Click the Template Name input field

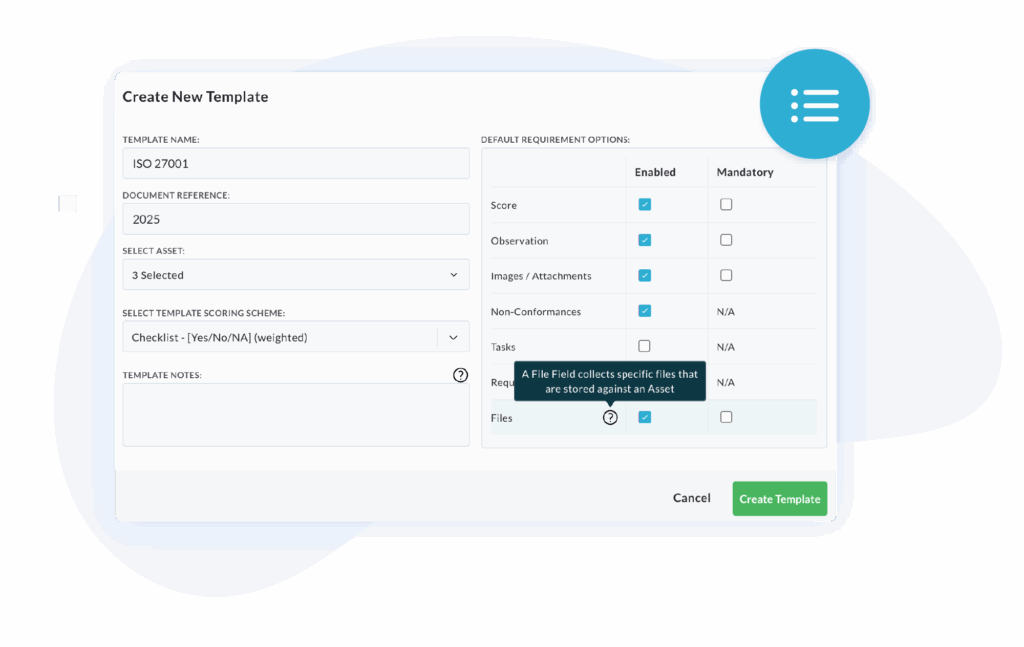295,164
